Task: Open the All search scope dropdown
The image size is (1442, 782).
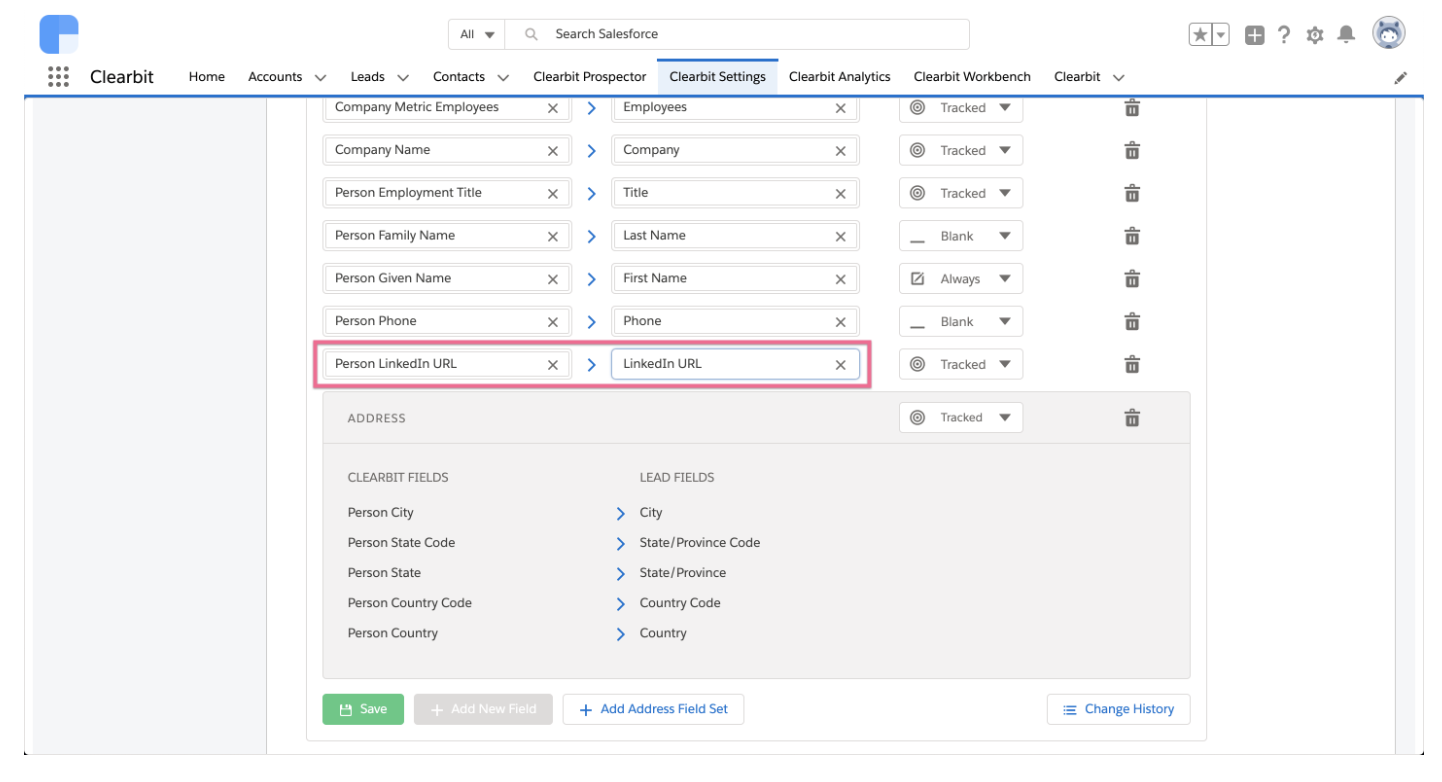Action: (477, 34)
